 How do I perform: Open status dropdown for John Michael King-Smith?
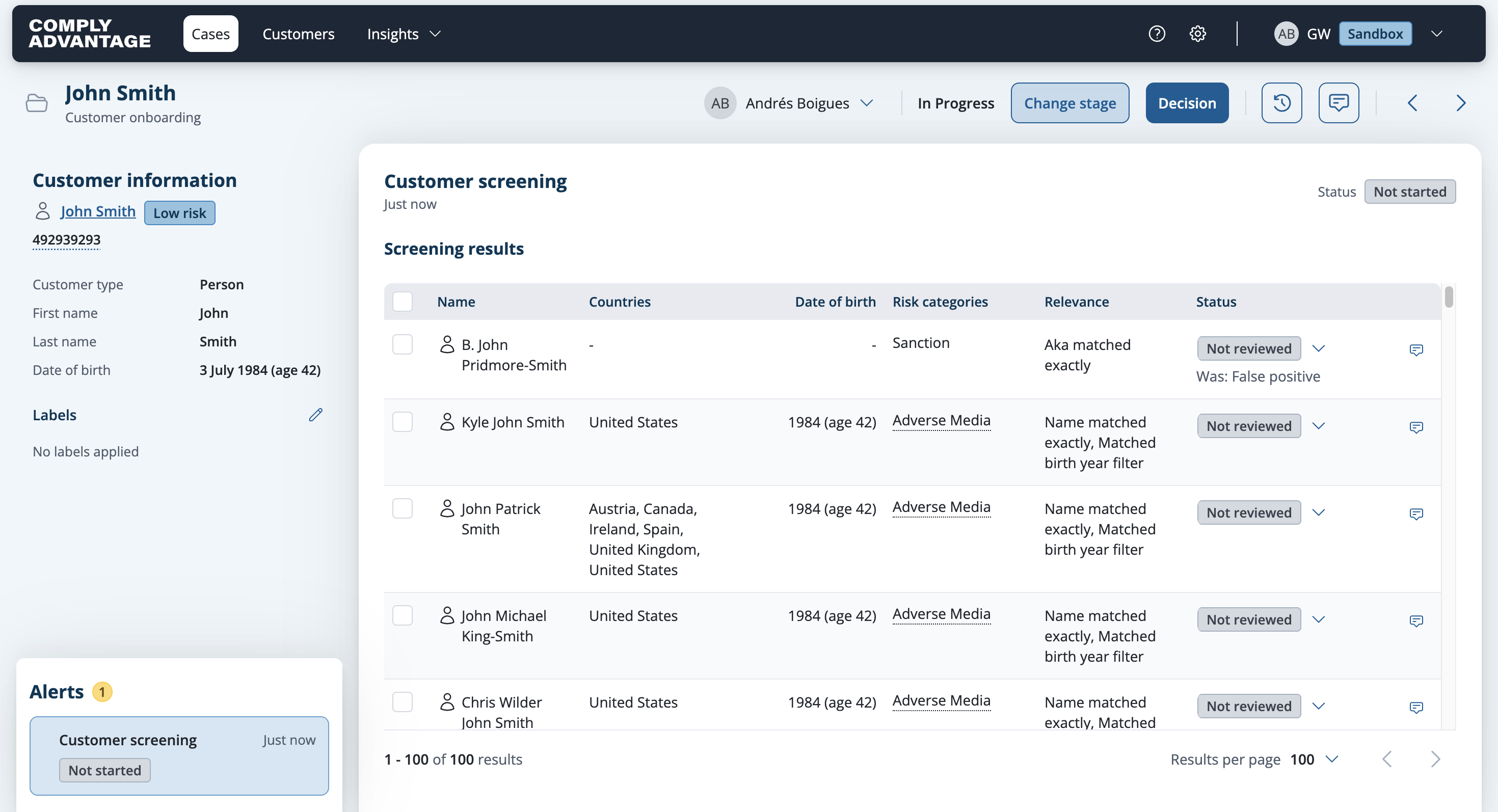pos(1318,619)
